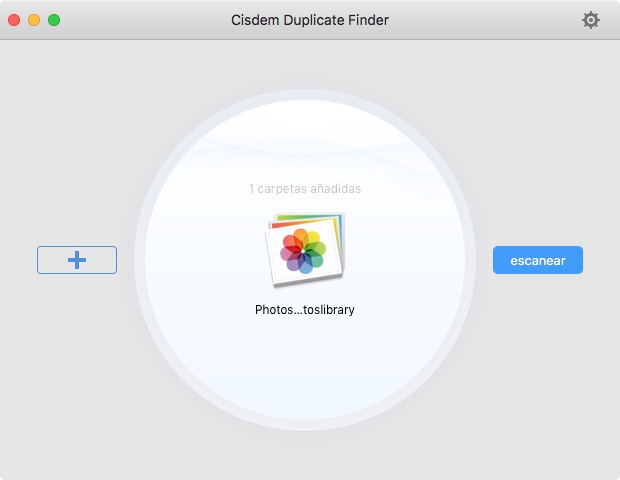Image resolution: width=620 pixels, height=480 pixels.
Task: Click the gear cog in the title bar
Action: [590, 20]
